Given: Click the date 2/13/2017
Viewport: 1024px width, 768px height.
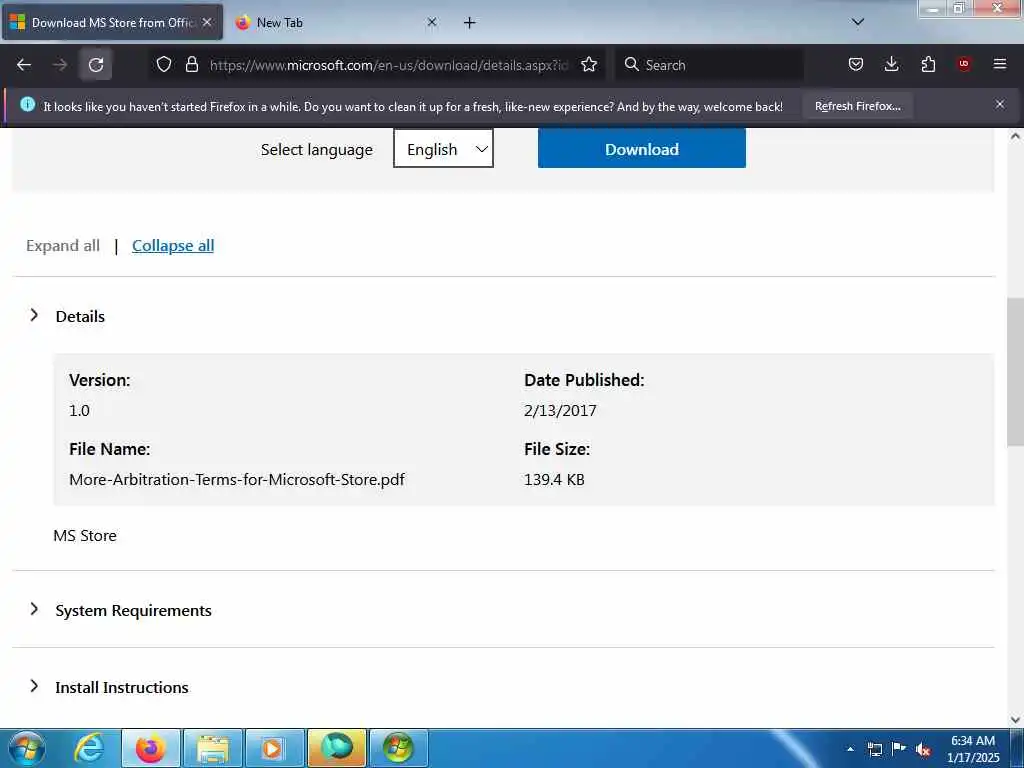Looking at the screenshot, I should [560, 410].
